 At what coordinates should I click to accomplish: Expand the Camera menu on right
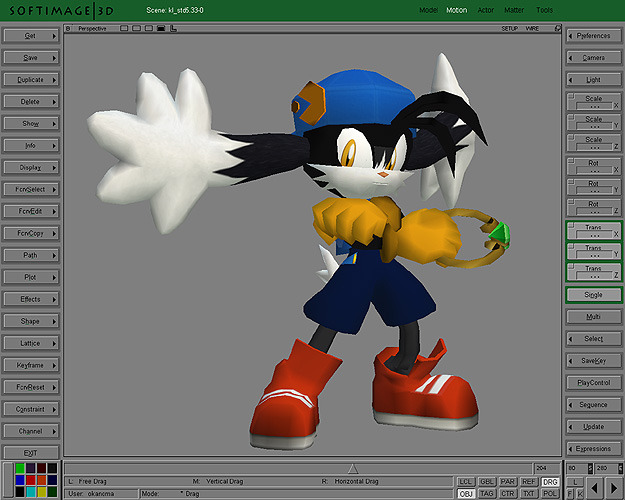593,58
